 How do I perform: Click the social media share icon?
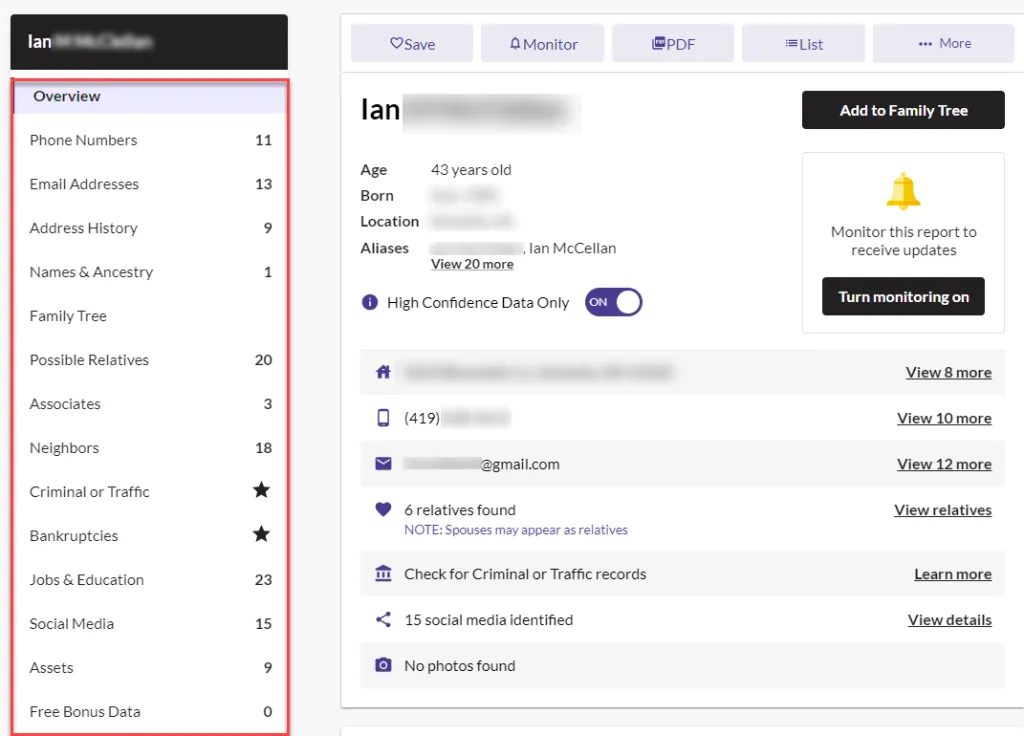pyautogui.click(x=382, y=619)
